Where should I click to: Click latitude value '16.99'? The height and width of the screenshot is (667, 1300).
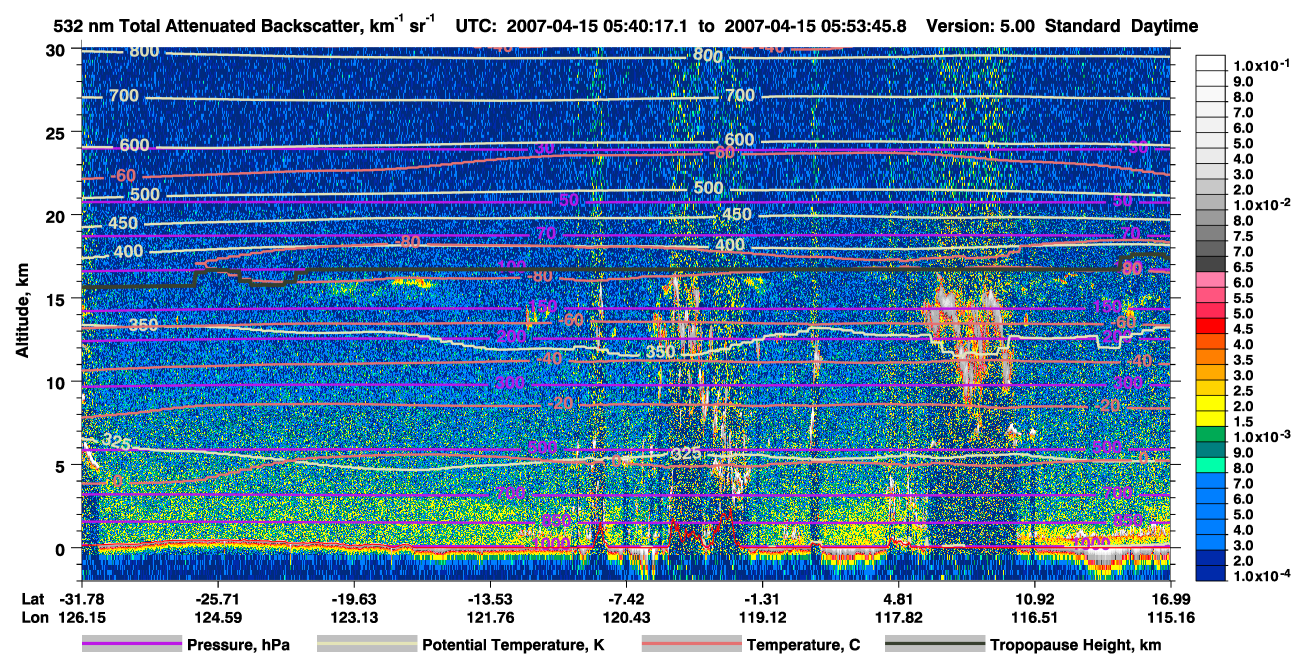coord(1170,600)
